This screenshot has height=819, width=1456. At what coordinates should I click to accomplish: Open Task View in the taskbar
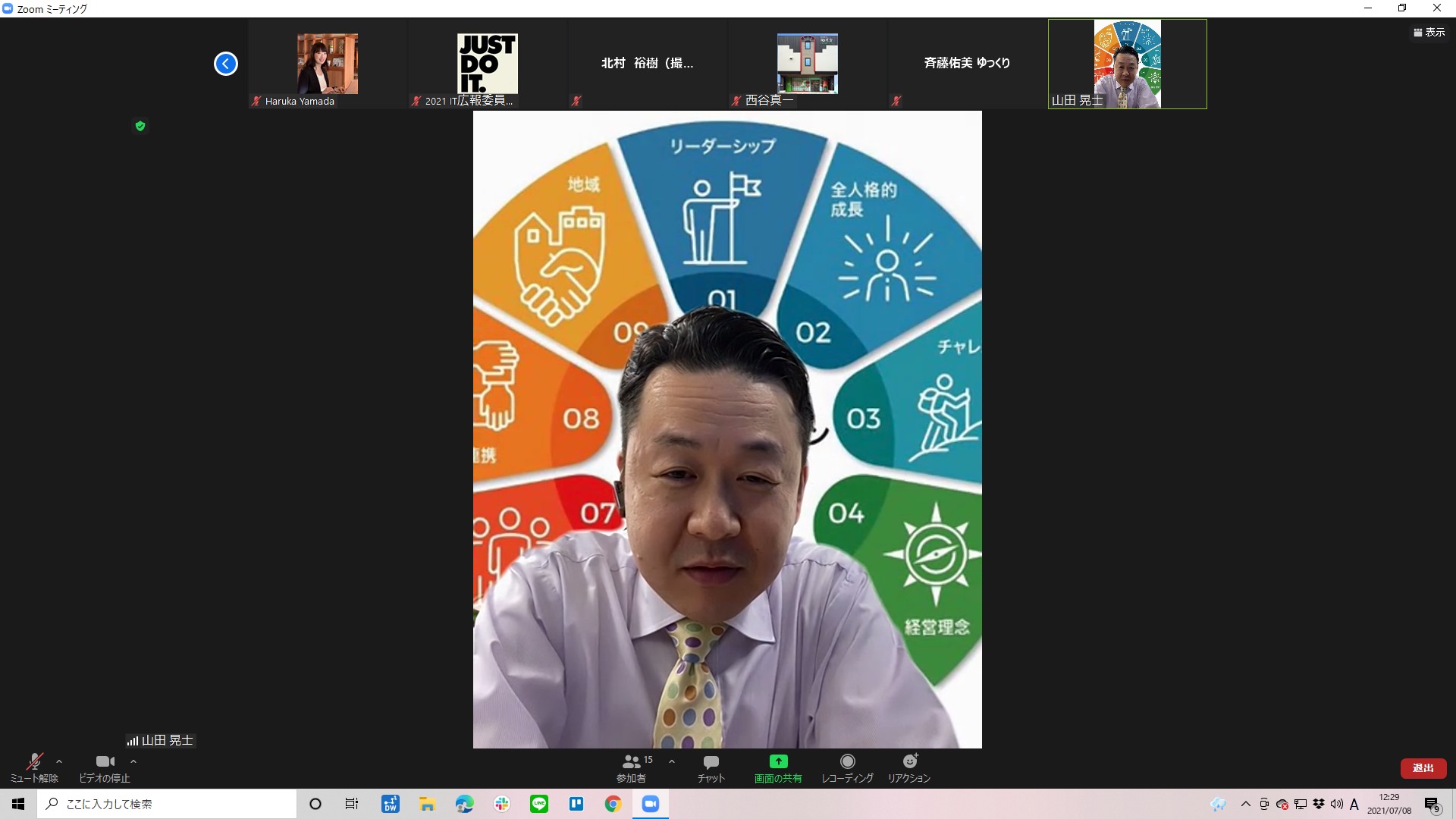click(x=352, y=804)
